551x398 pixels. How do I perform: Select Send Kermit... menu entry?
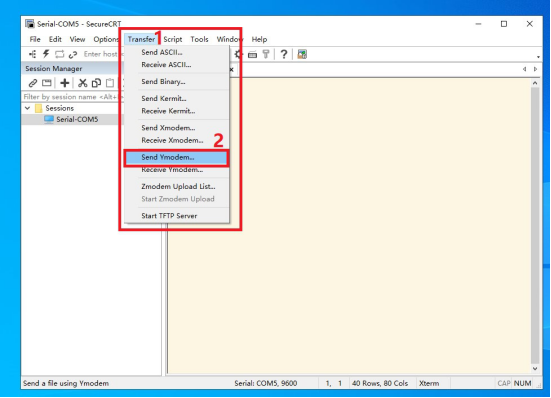(x=177, y=98)
